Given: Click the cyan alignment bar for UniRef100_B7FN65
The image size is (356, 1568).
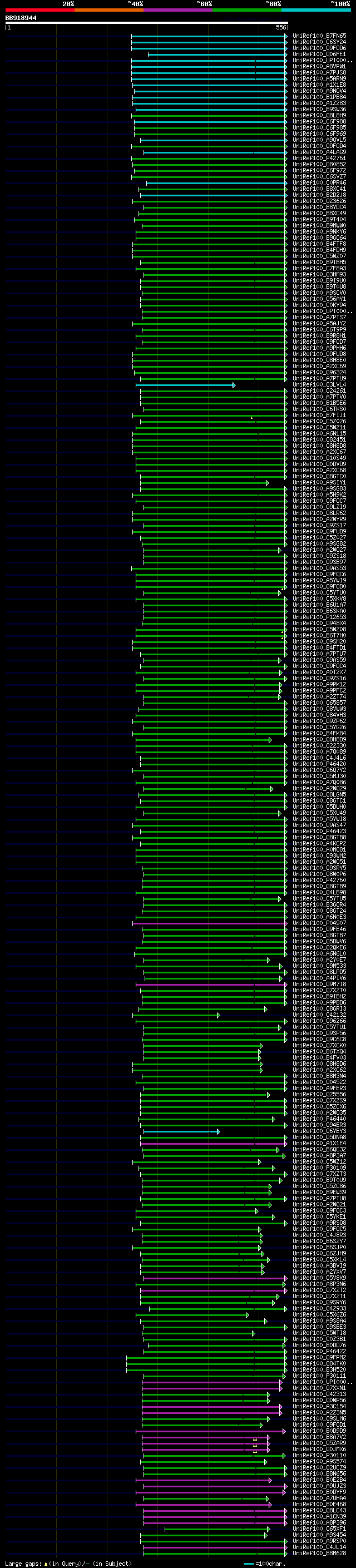Looking at the screenshot, I should tap(209, 36).
